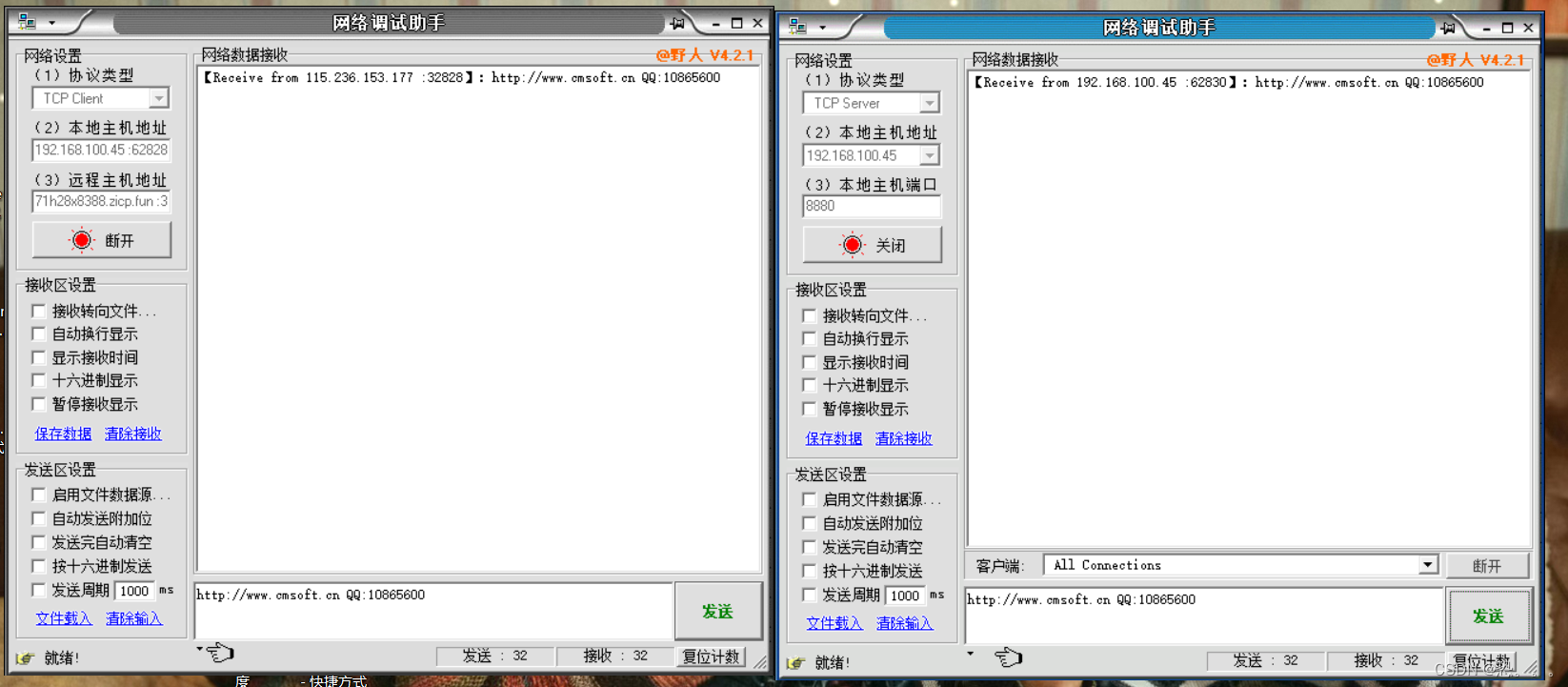1568x687 pixels.
Task: Open the small arrow menu beside the hand icon in right window
Action: 971,654
